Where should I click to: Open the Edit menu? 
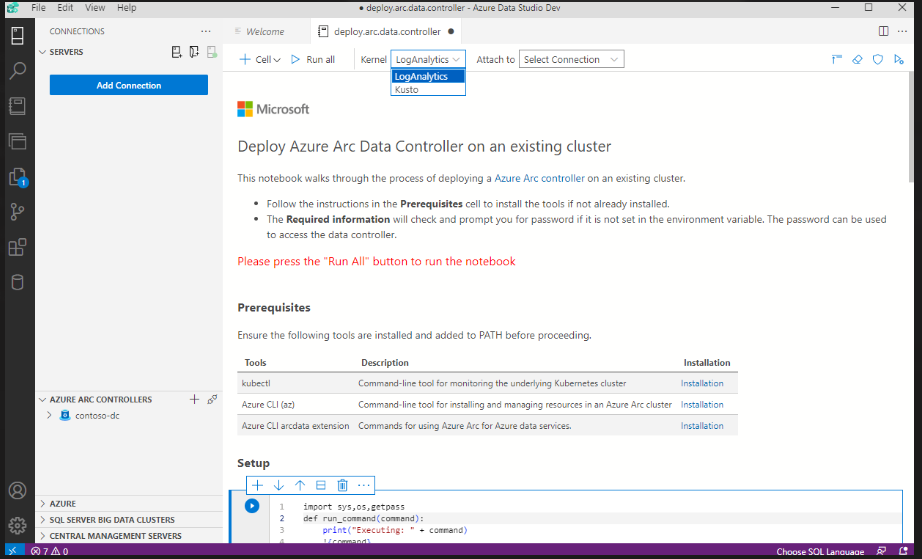[x=65, y=8]
